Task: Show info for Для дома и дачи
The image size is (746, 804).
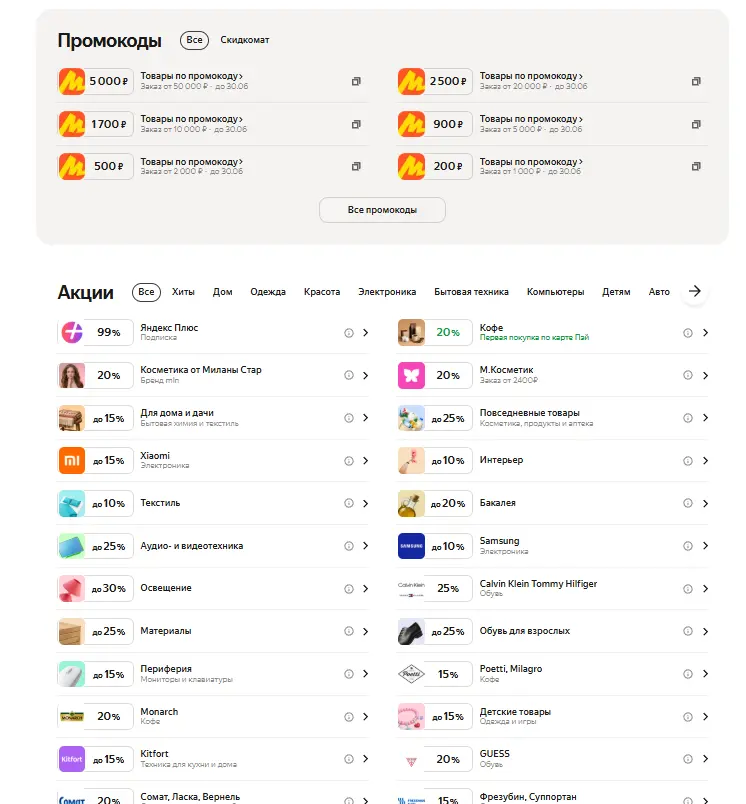Action: [349, 418]
